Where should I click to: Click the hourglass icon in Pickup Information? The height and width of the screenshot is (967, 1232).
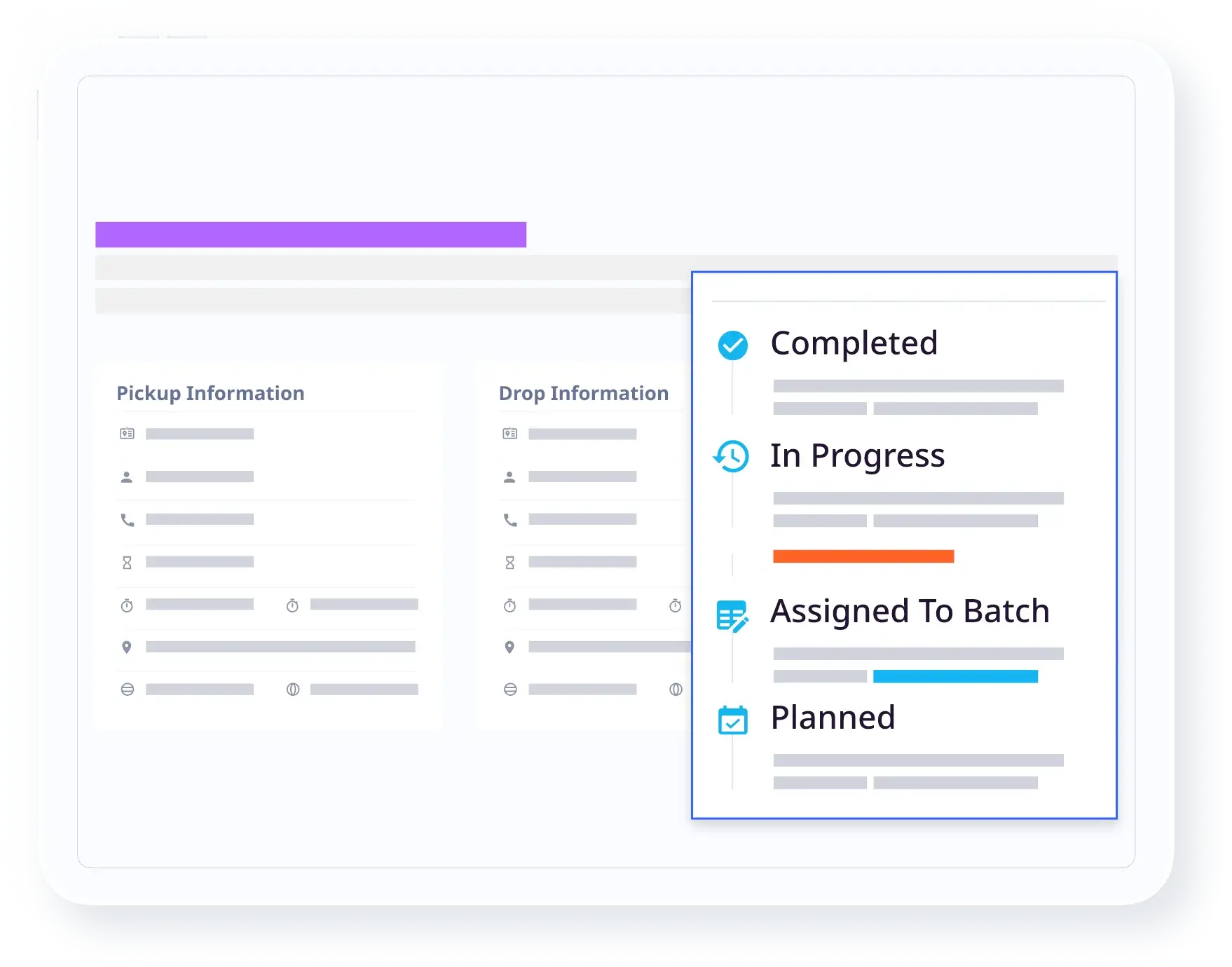coord(127,563)
